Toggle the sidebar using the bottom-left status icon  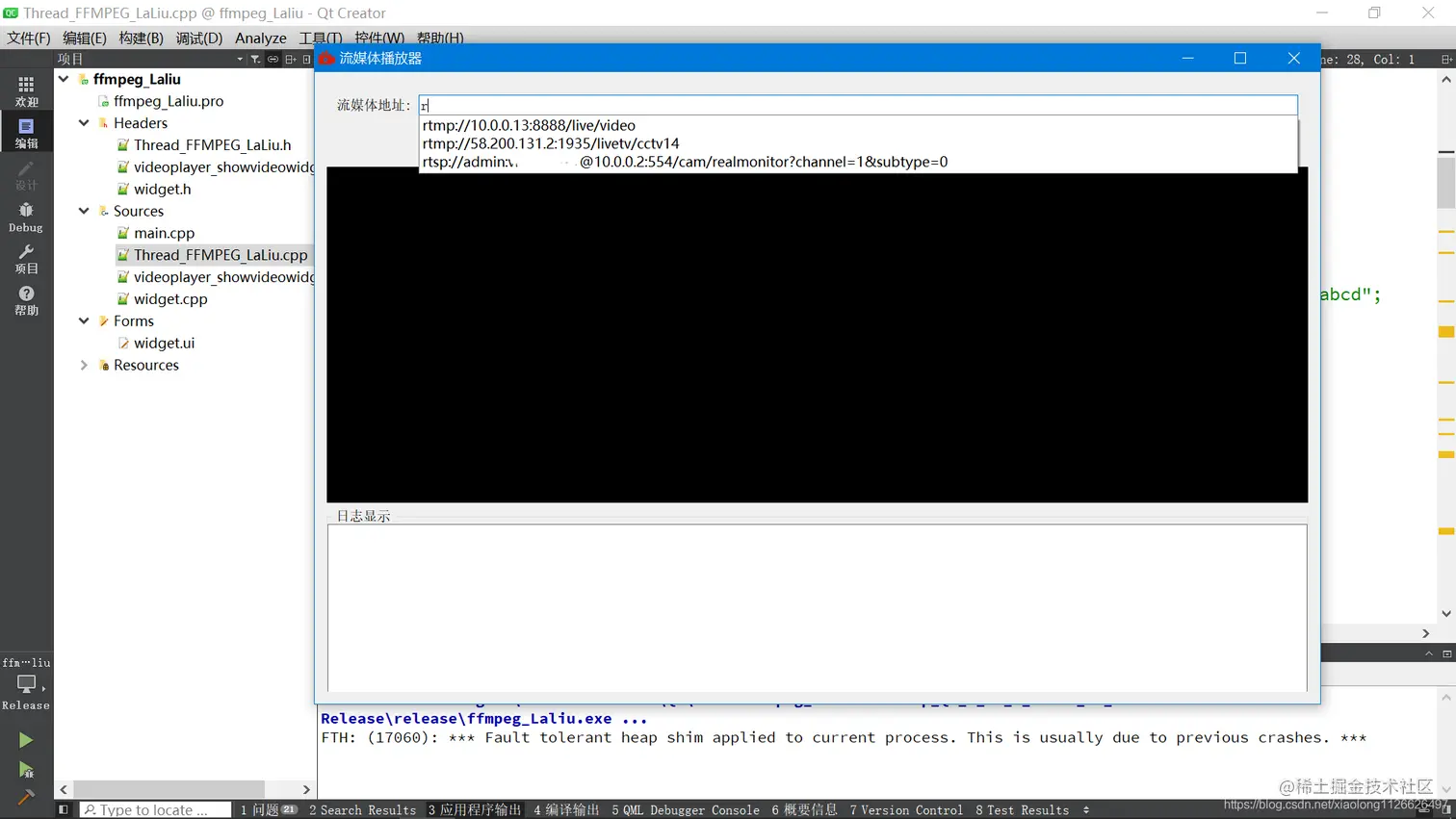(64, 810)
